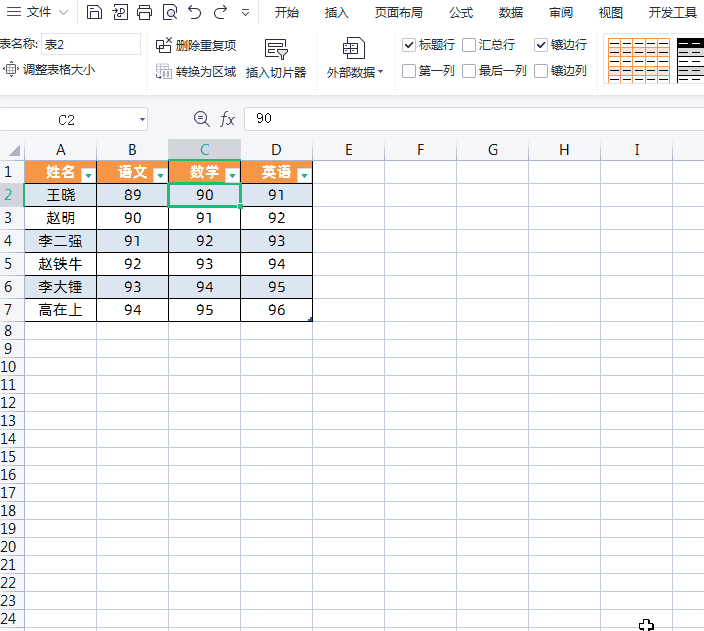Select the cell containing 高在上

tap(61, 310)
